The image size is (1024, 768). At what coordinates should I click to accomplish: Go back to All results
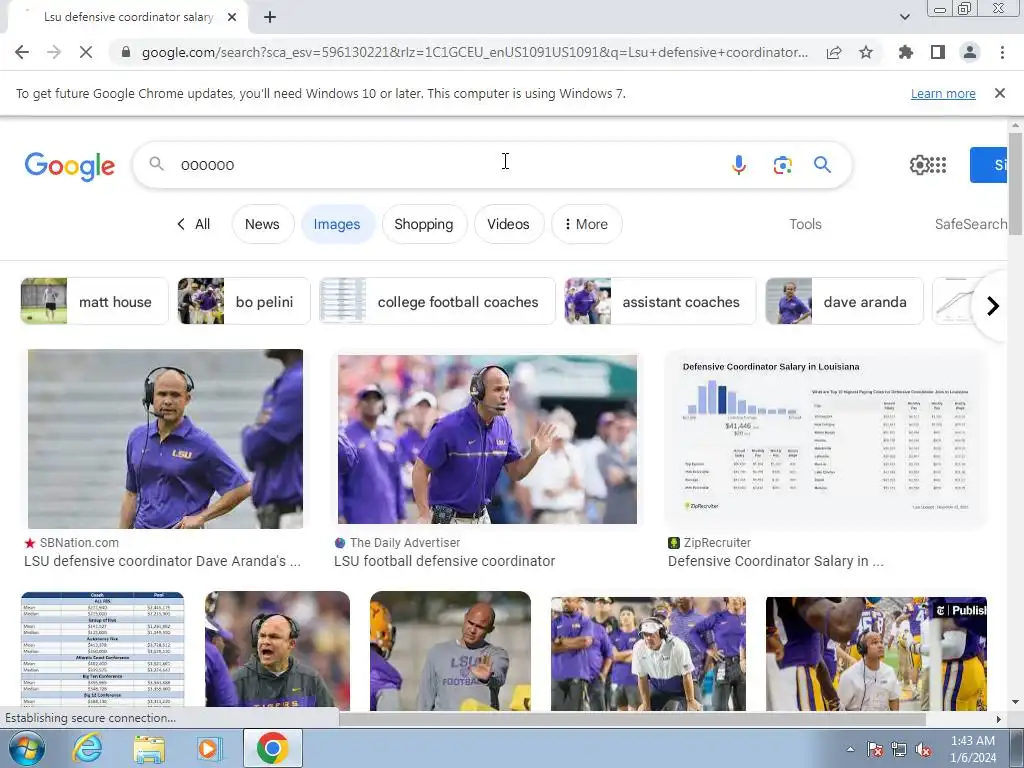193,224
